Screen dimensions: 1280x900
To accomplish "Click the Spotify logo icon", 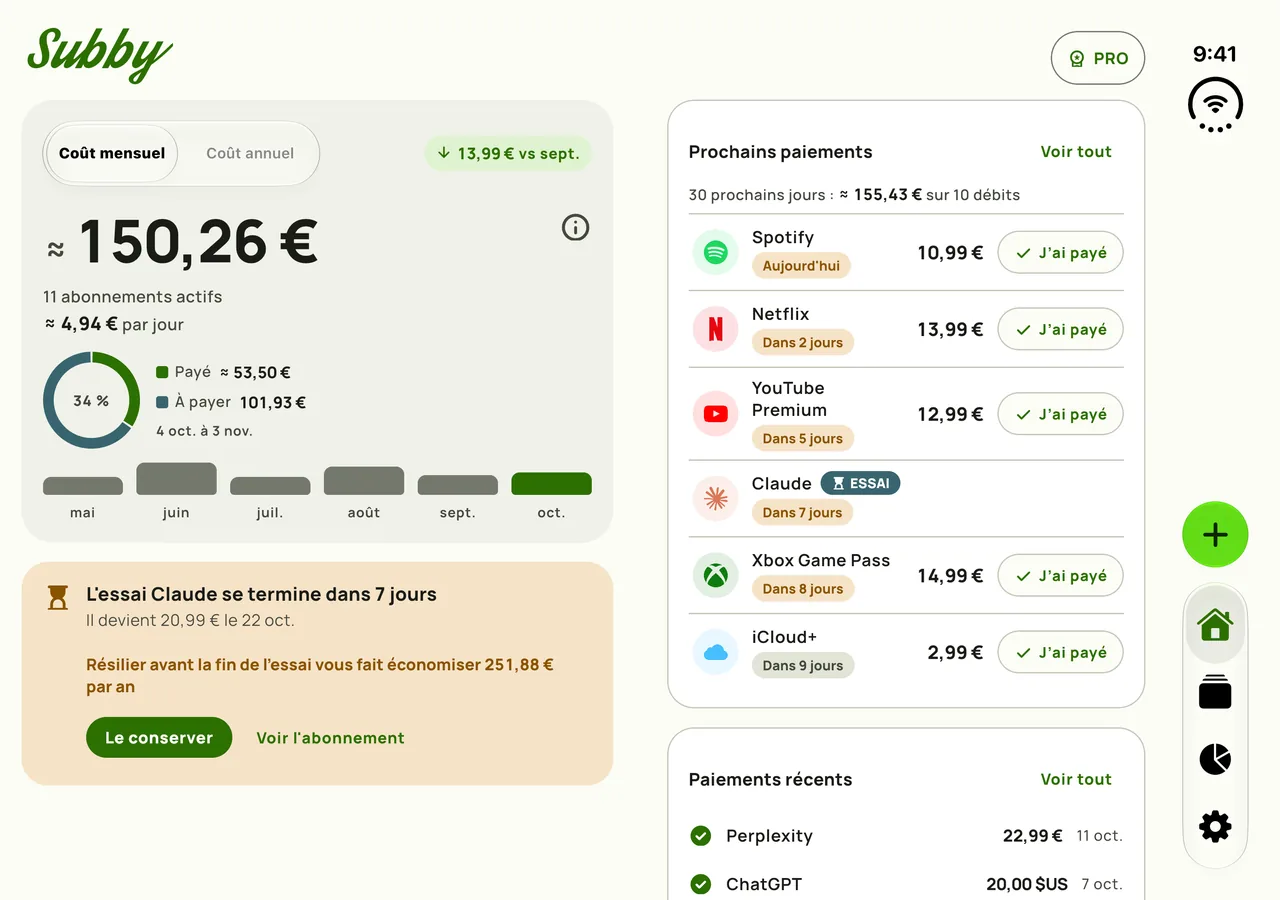I will point(715,253).
